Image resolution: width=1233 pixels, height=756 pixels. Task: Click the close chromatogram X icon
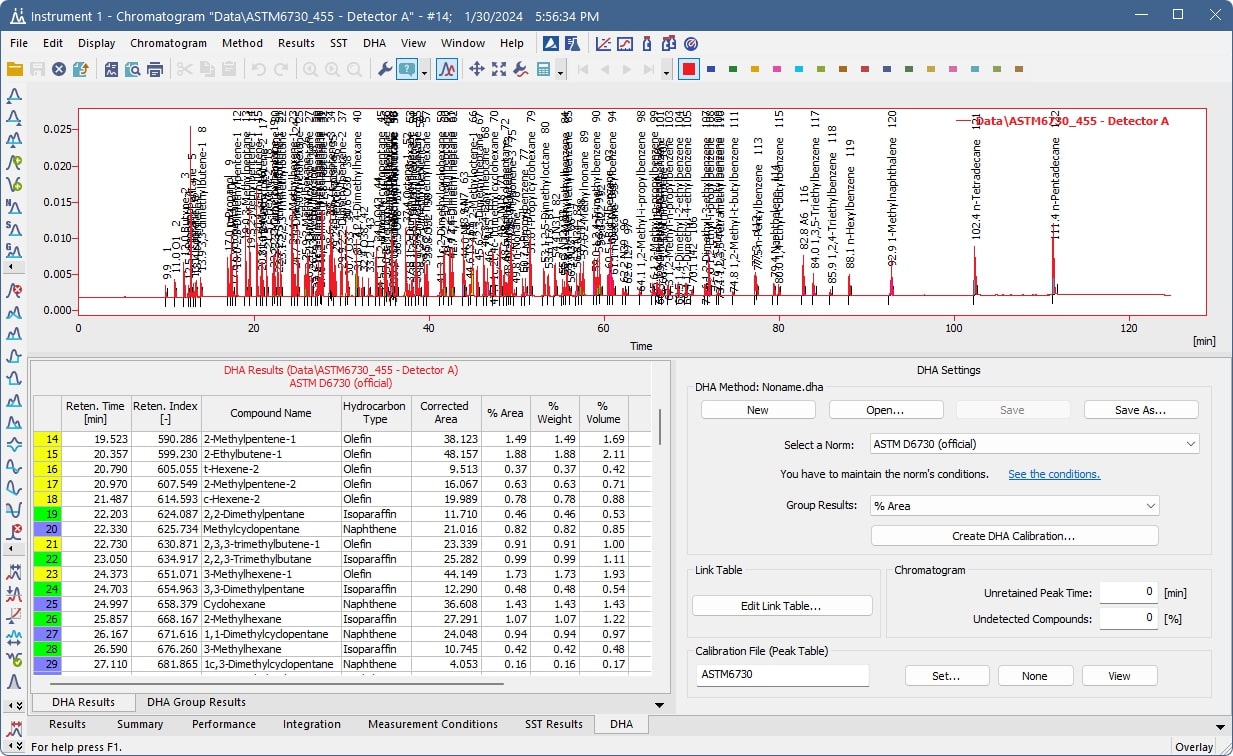(x=59, y=69)
